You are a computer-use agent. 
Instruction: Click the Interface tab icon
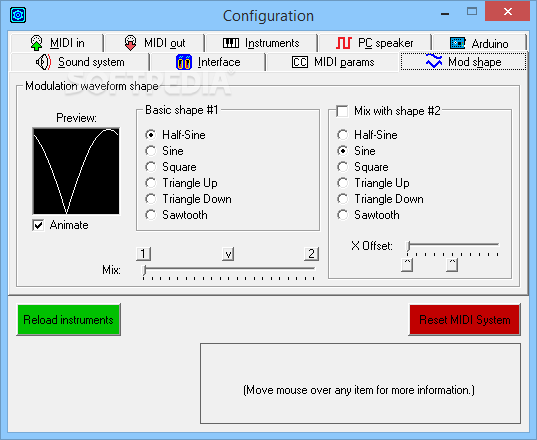coord(184,62)
